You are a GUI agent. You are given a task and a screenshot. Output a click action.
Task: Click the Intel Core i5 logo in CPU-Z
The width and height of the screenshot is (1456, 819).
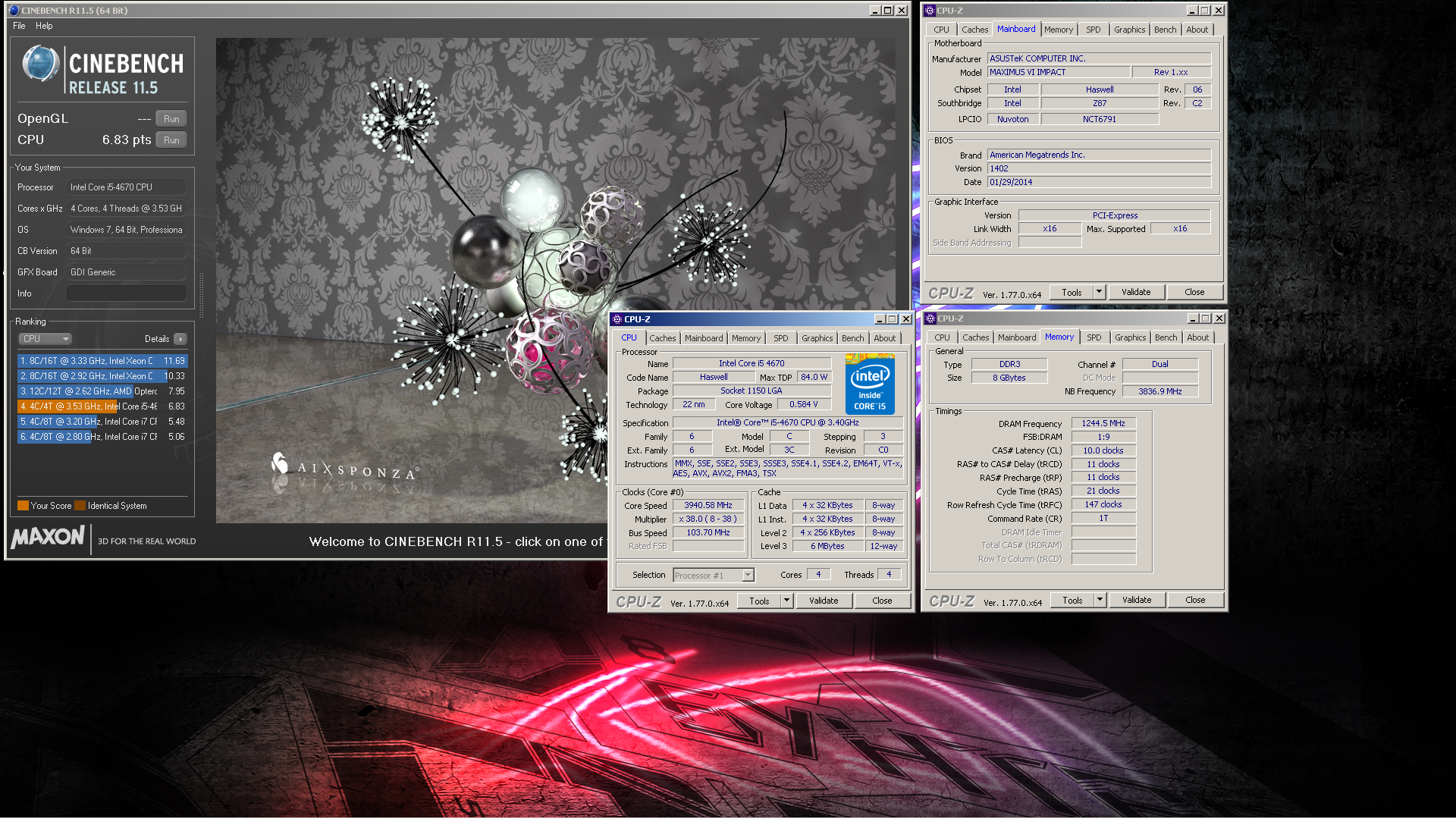pyautogui.click(x=870, y=384)
